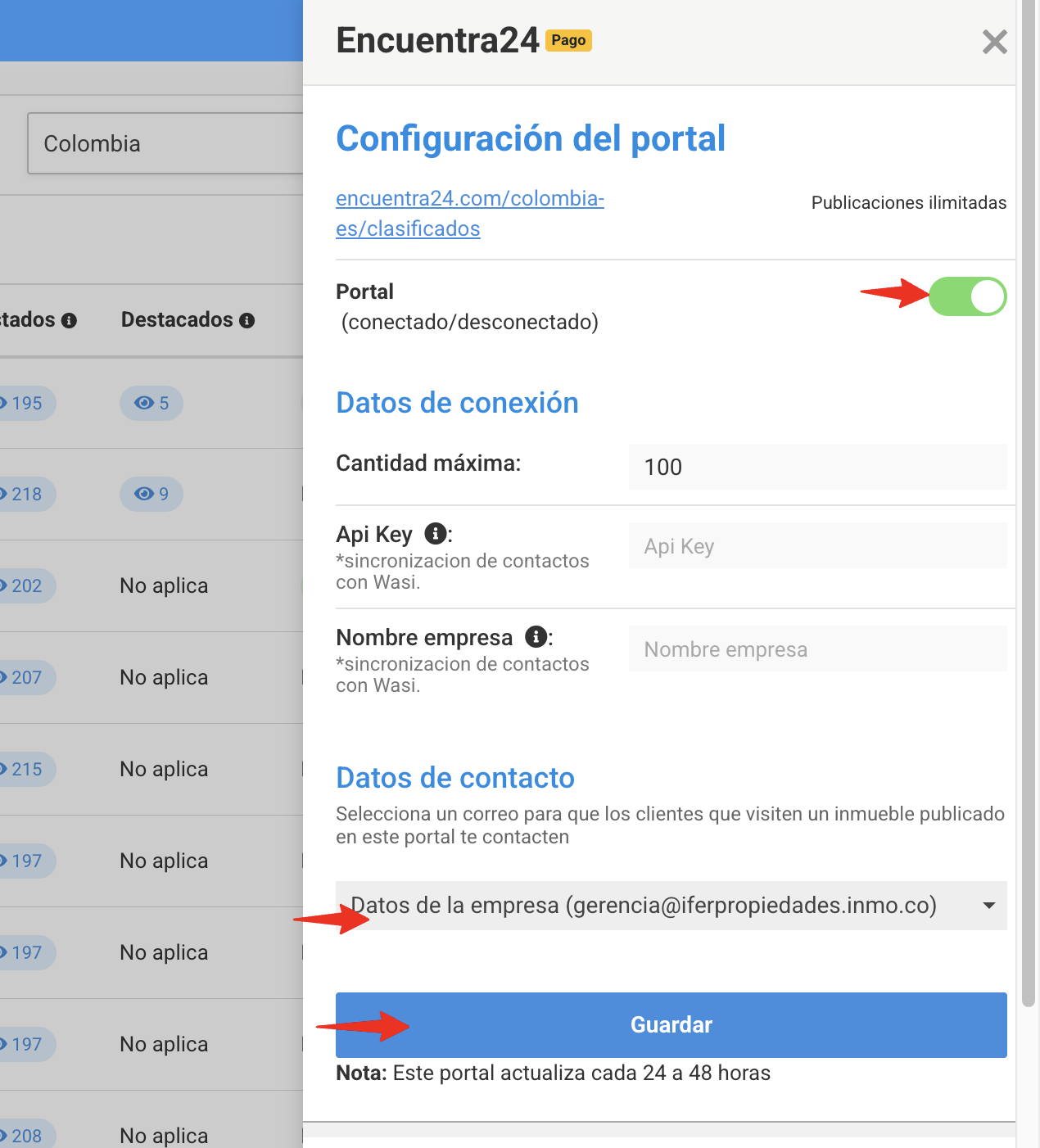Click the Pago badge next to Encuentra24
1040x1148 pixels.
point(568,40)
